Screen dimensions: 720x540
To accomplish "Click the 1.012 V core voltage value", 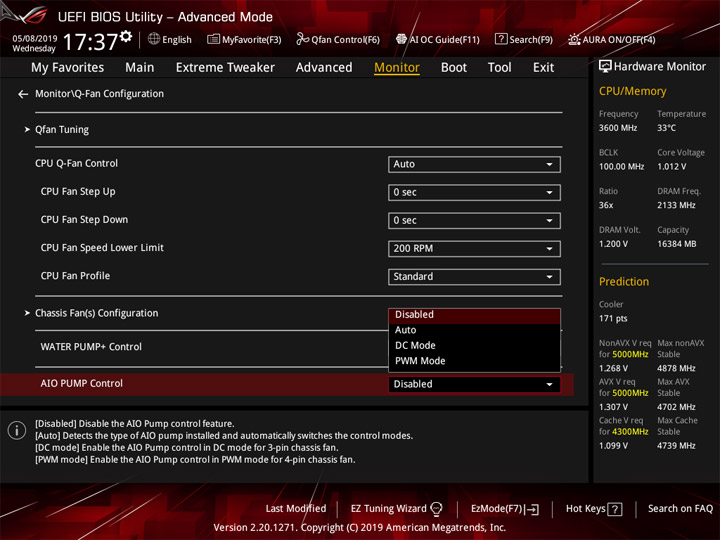I will tap(672, 167).
